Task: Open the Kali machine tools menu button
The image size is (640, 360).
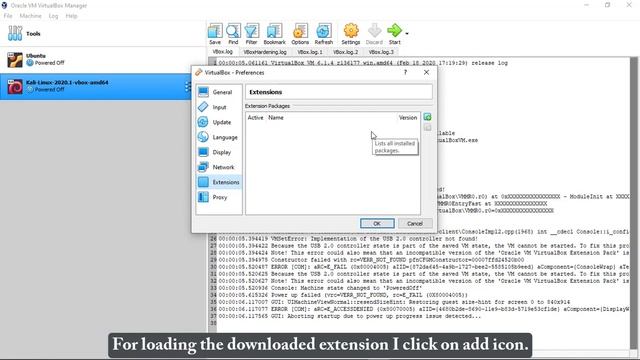Action: pos(188,87)
